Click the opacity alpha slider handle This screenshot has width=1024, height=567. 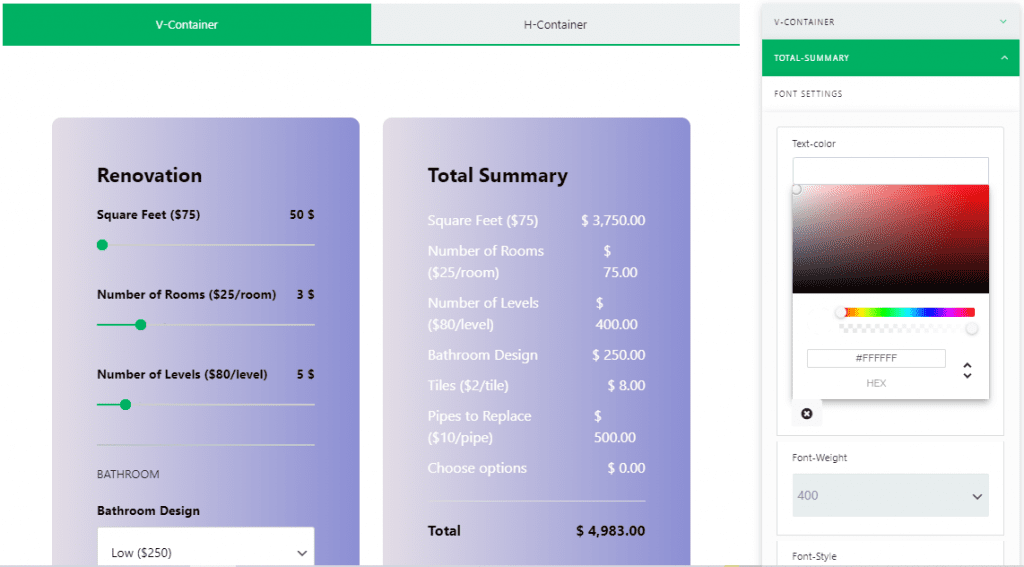[x=971, y=329]
